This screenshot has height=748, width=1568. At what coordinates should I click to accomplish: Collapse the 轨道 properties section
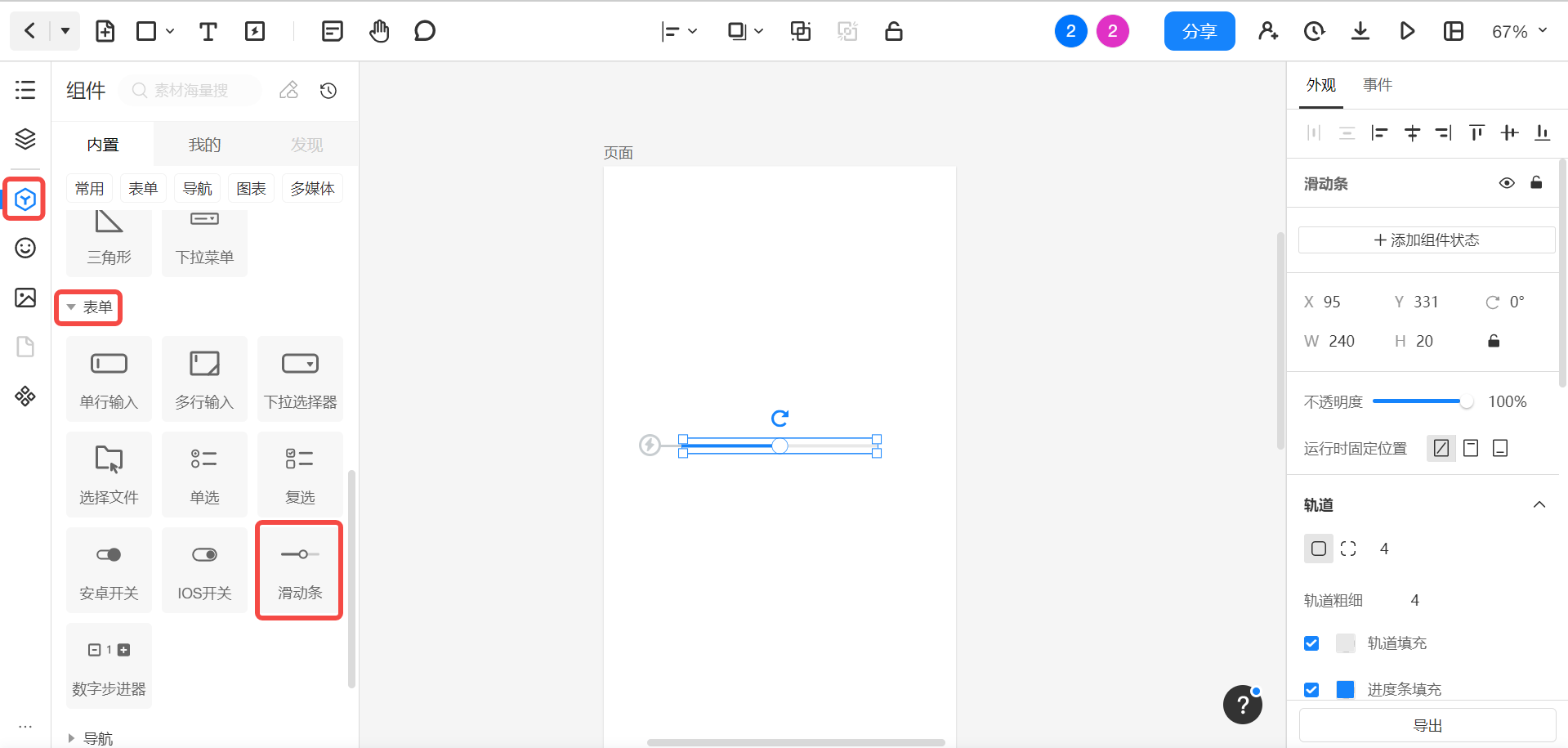click(x=1539, y=505)
